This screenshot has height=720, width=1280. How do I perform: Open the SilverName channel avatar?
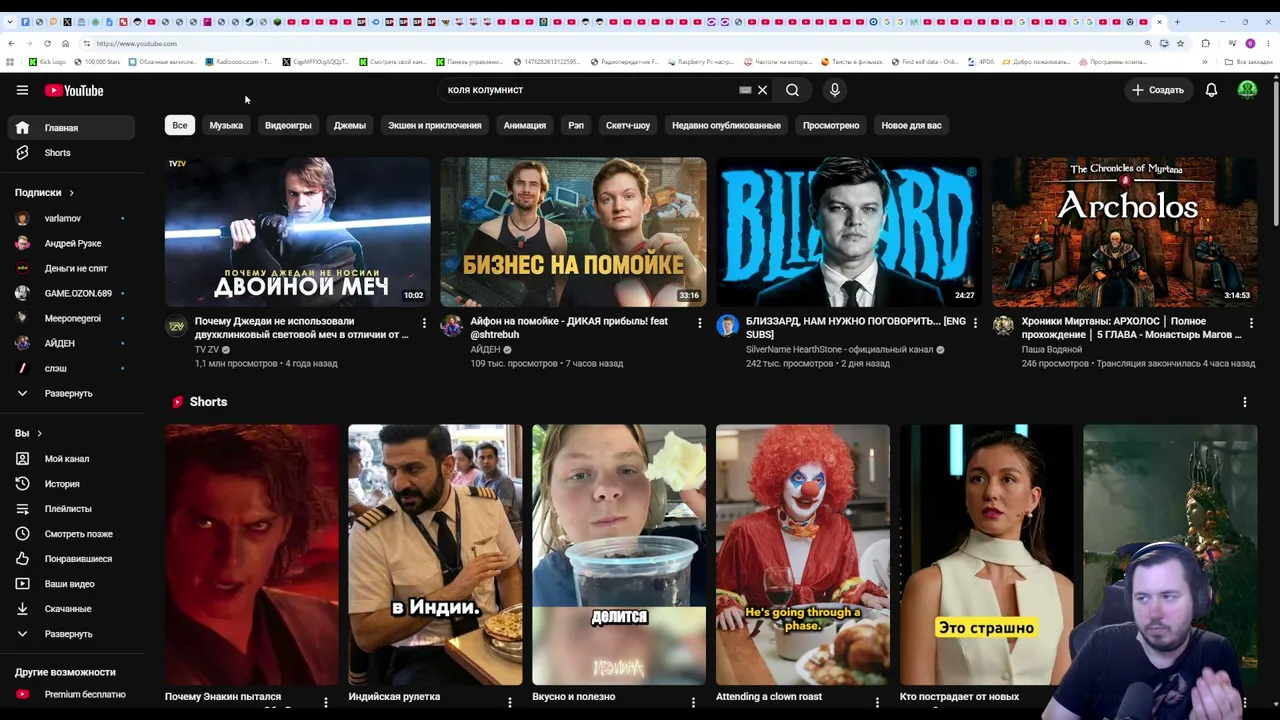(727, 326)
